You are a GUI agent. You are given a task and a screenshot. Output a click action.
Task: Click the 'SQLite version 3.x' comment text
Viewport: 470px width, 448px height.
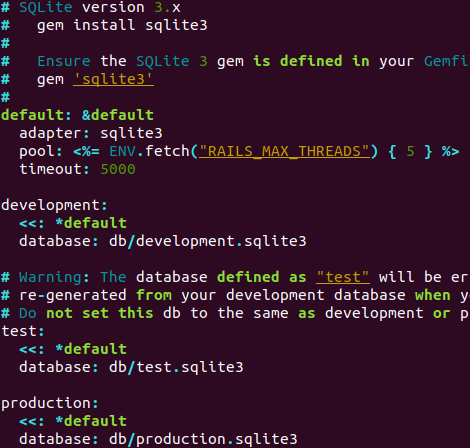click(x=100, y=7)
